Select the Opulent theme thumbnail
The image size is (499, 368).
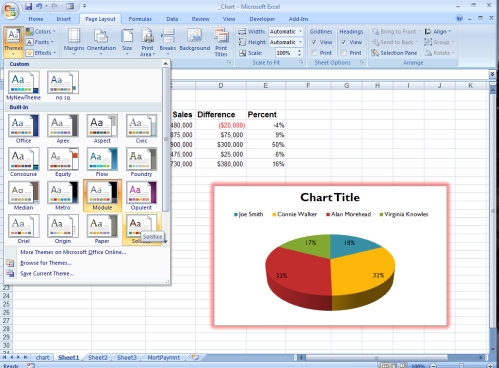(141, 196)
